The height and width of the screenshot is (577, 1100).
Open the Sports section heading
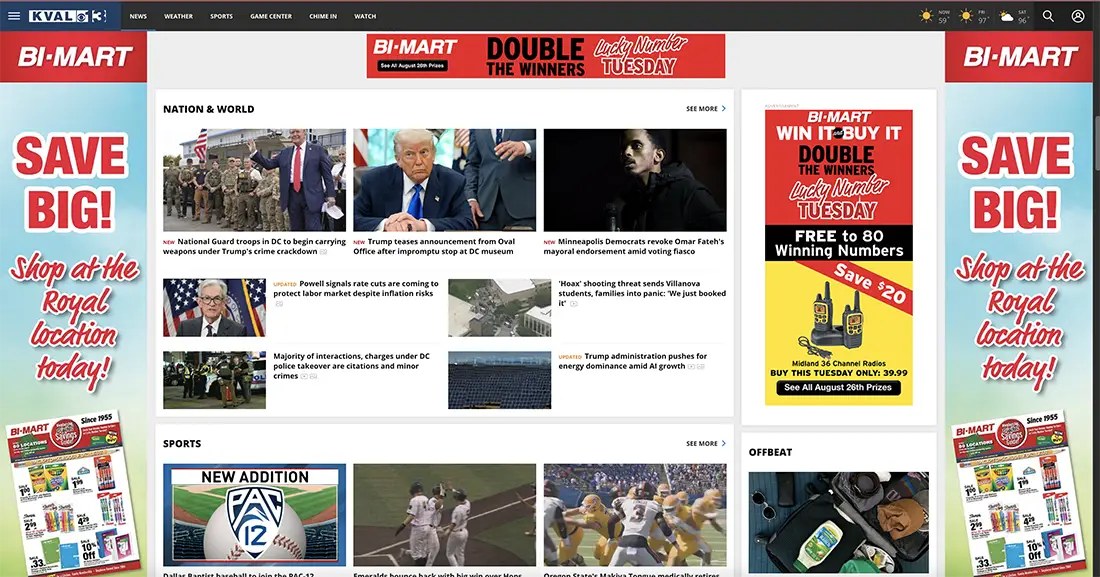click(x=182, y=444)
